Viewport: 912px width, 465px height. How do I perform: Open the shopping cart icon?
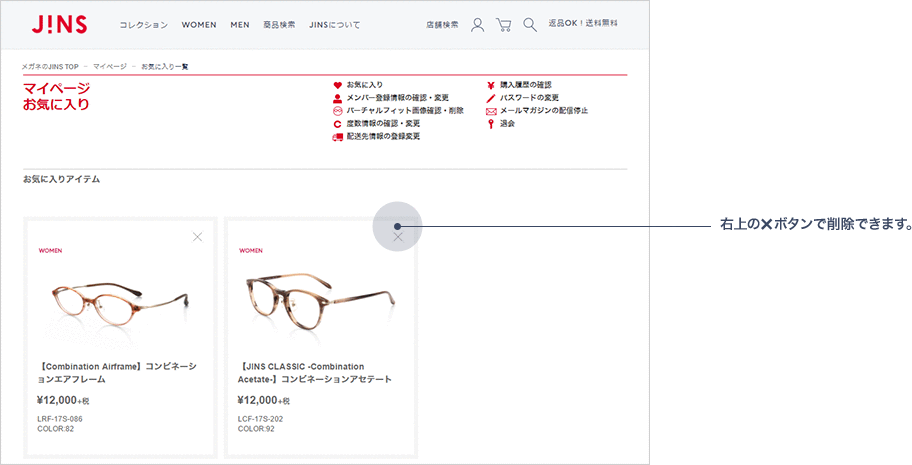click(x=504, y=24)
